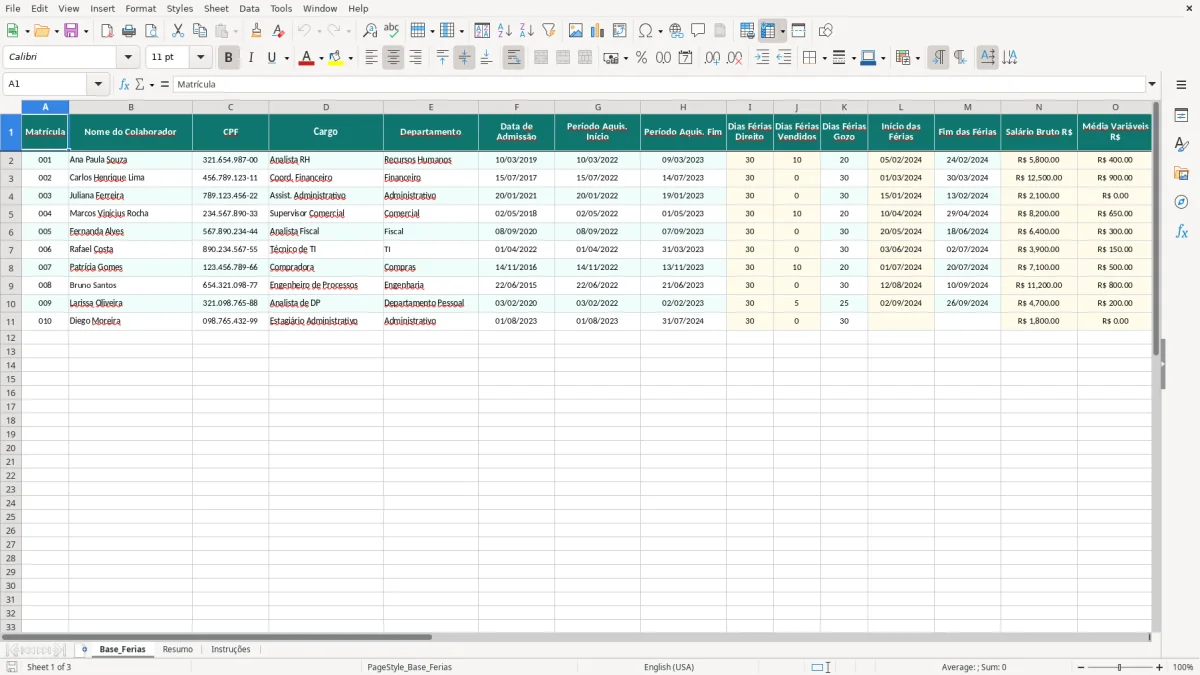Toggle right text alignment
Screen dimensions: 1200x675
(x=415, y=58)
